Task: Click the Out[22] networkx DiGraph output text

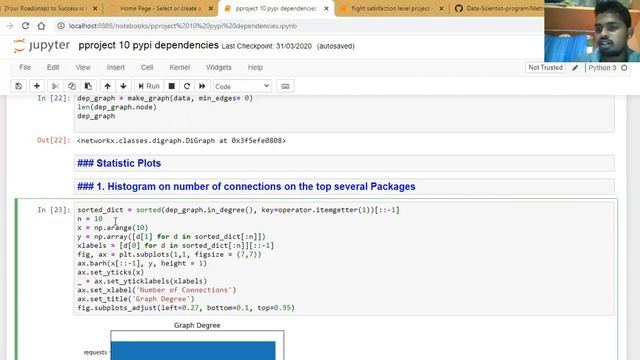Action: [181, 140]
